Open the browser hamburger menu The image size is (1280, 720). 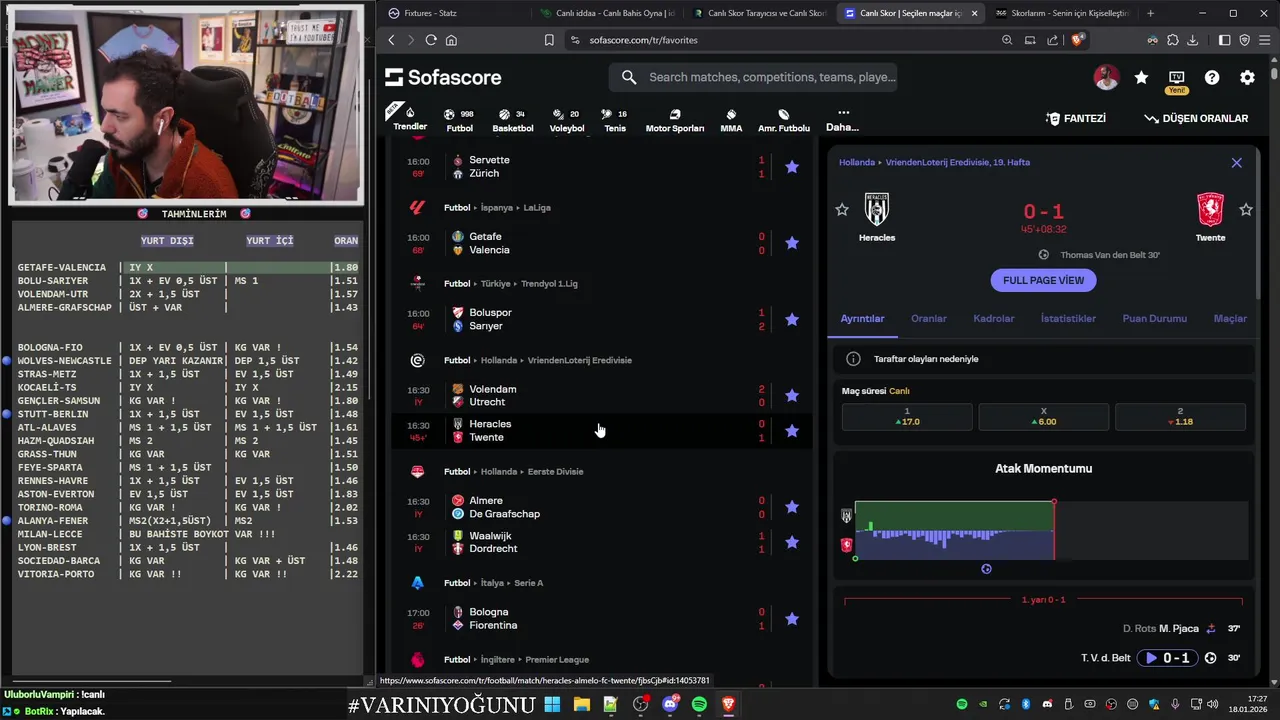pyautogui.click(x=1264, y=40)
